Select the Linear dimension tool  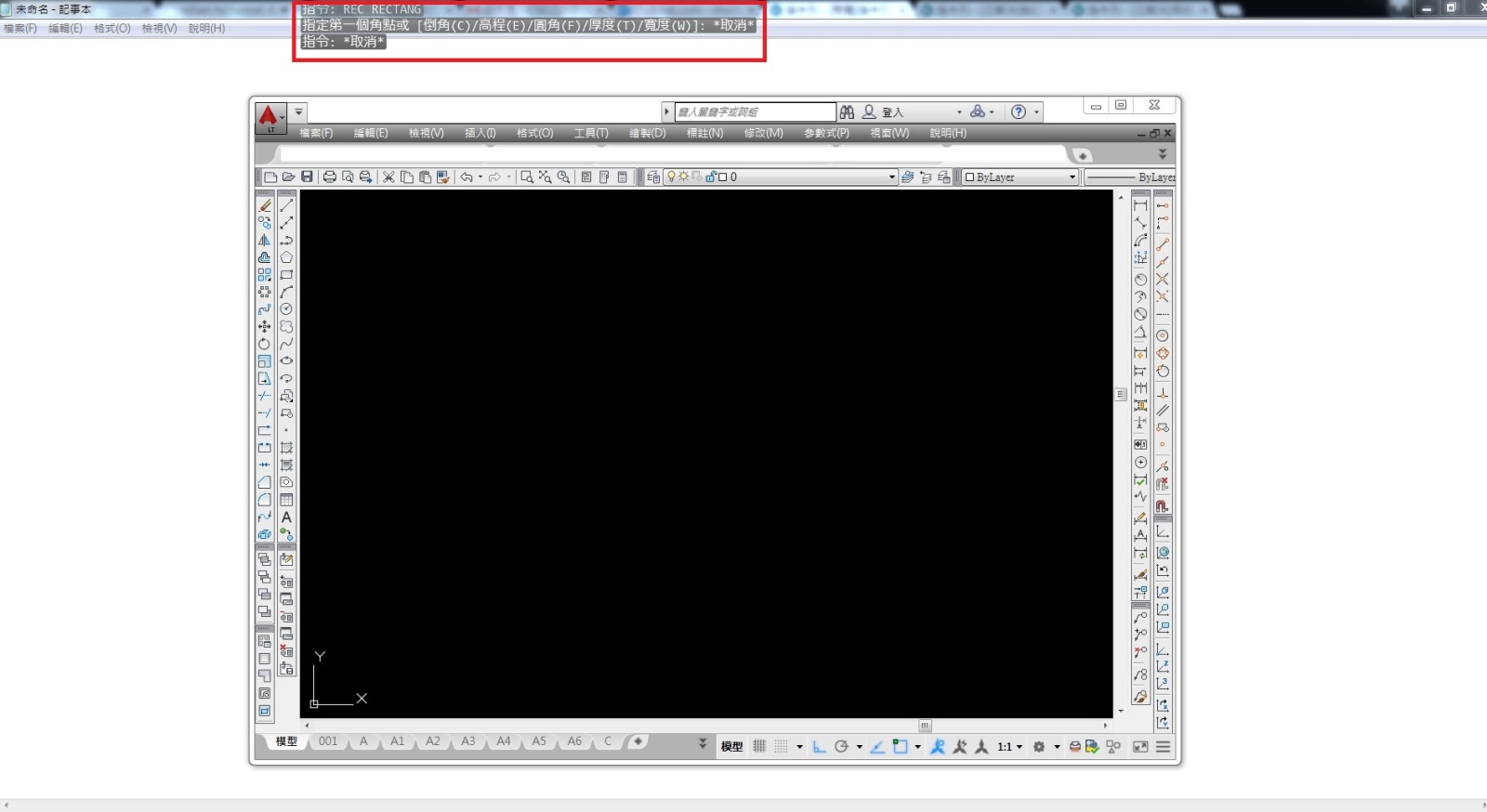1140,205
